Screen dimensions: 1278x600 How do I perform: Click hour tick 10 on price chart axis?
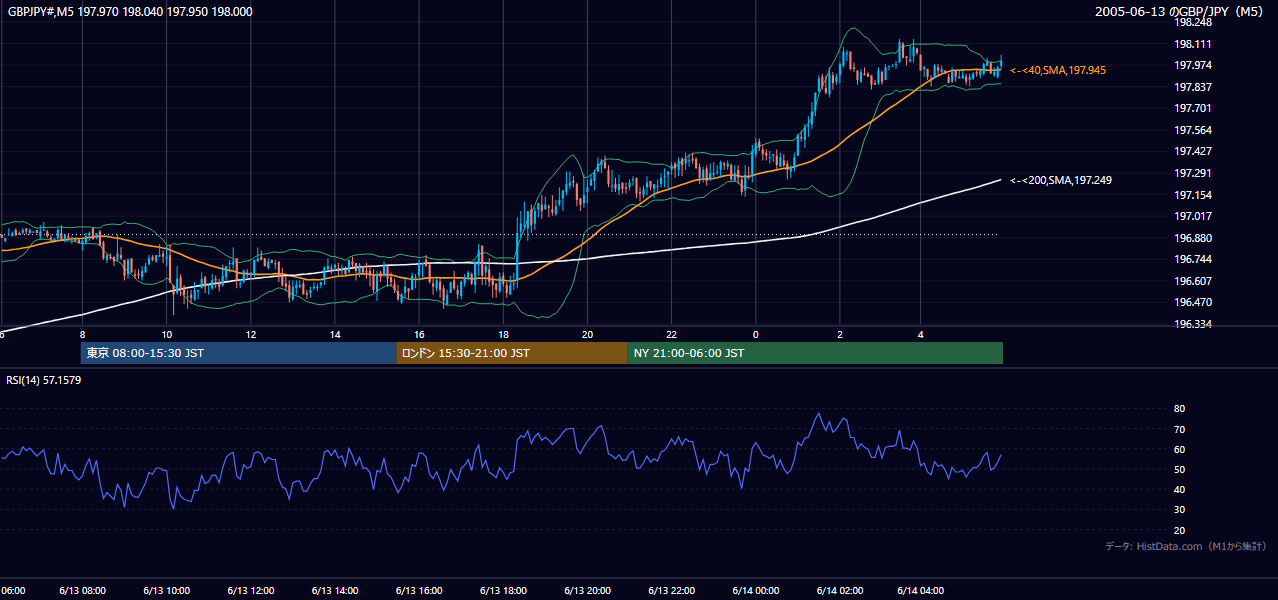[x=167, y=335]
